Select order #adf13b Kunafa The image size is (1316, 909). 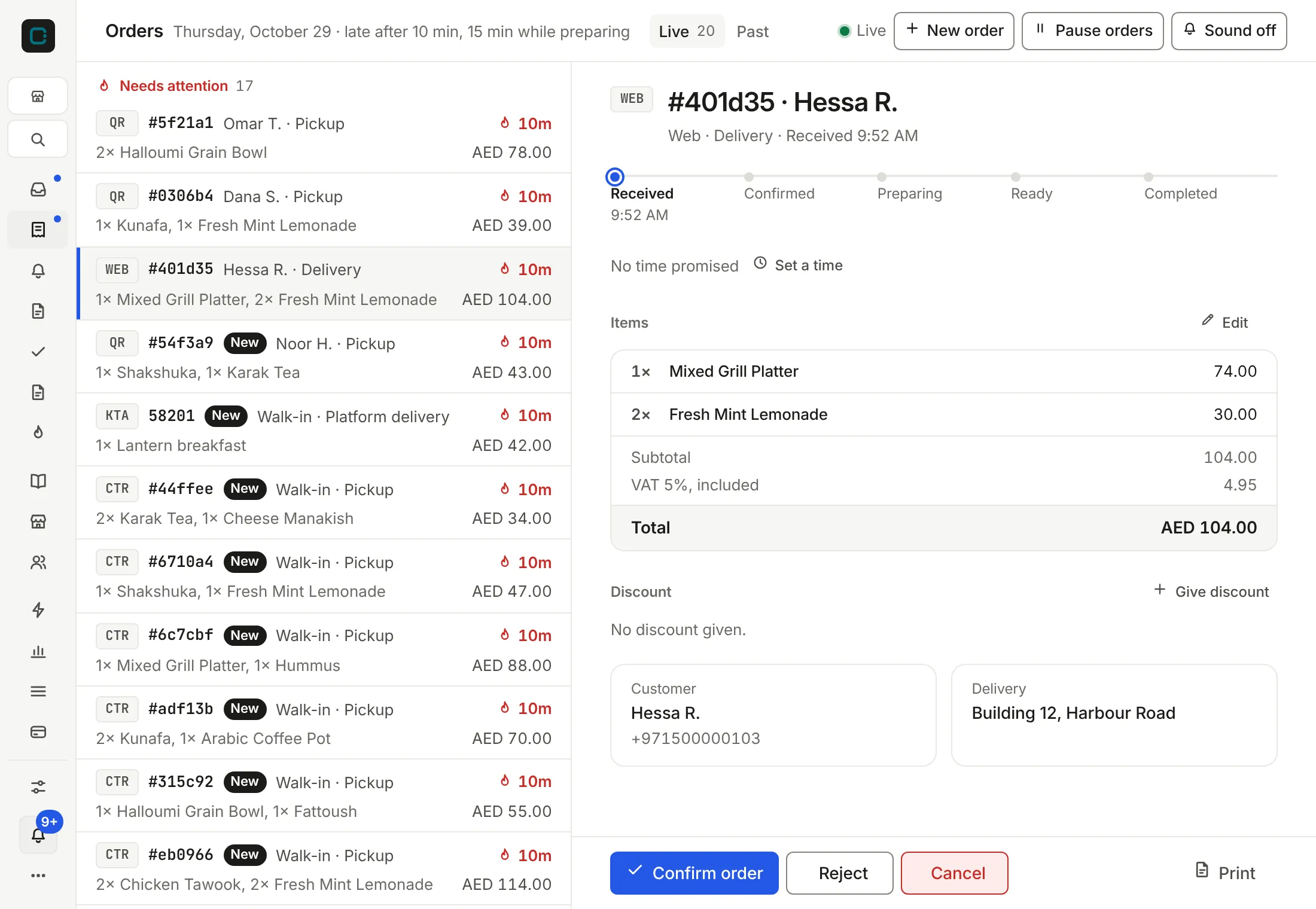point(324,723)
